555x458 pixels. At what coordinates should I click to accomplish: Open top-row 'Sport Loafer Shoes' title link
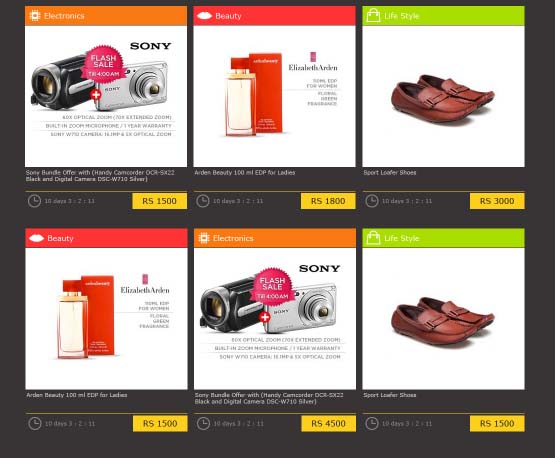(x=390, y=173)
